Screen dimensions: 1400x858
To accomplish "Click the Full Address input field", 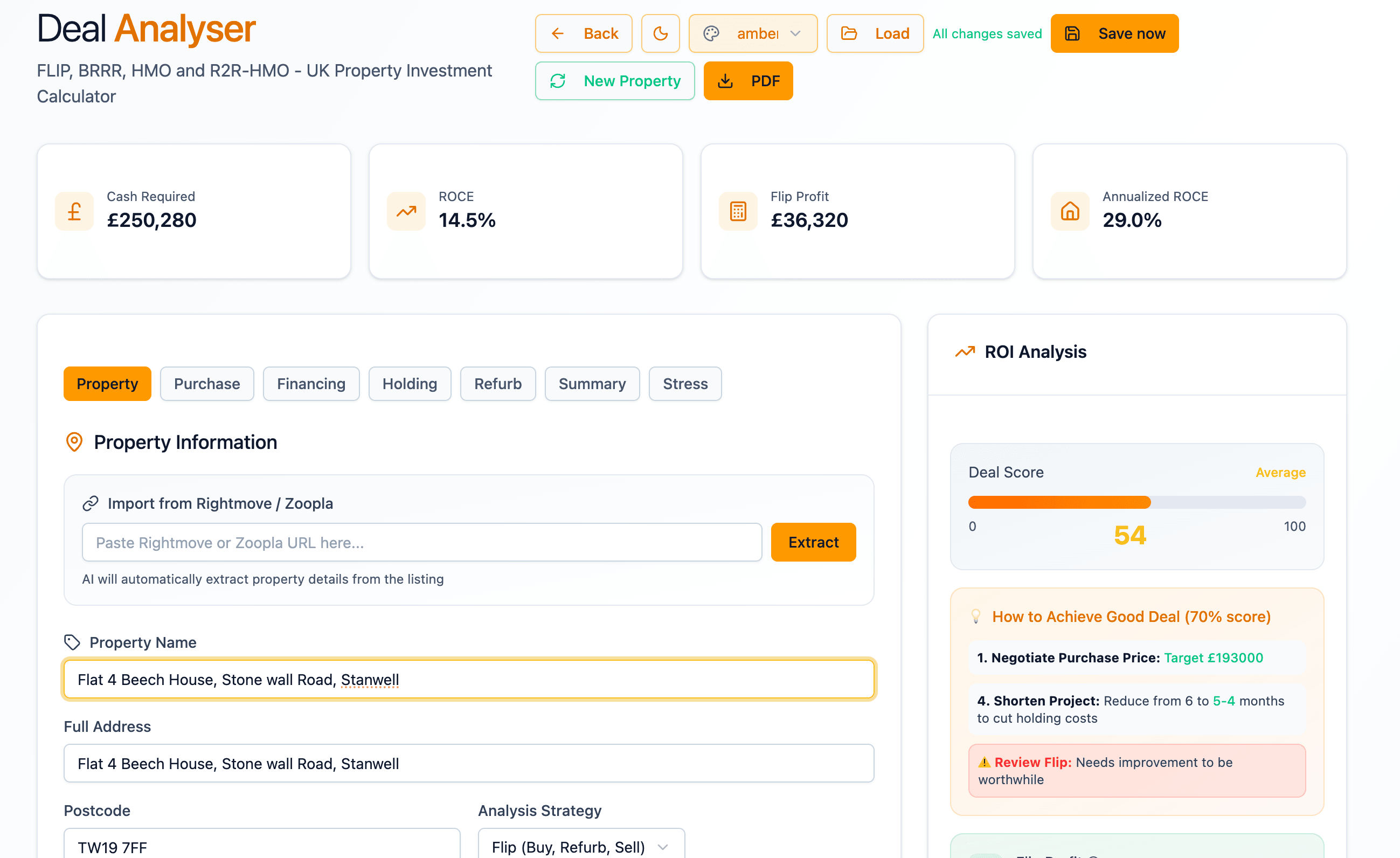I will (469, 763).
